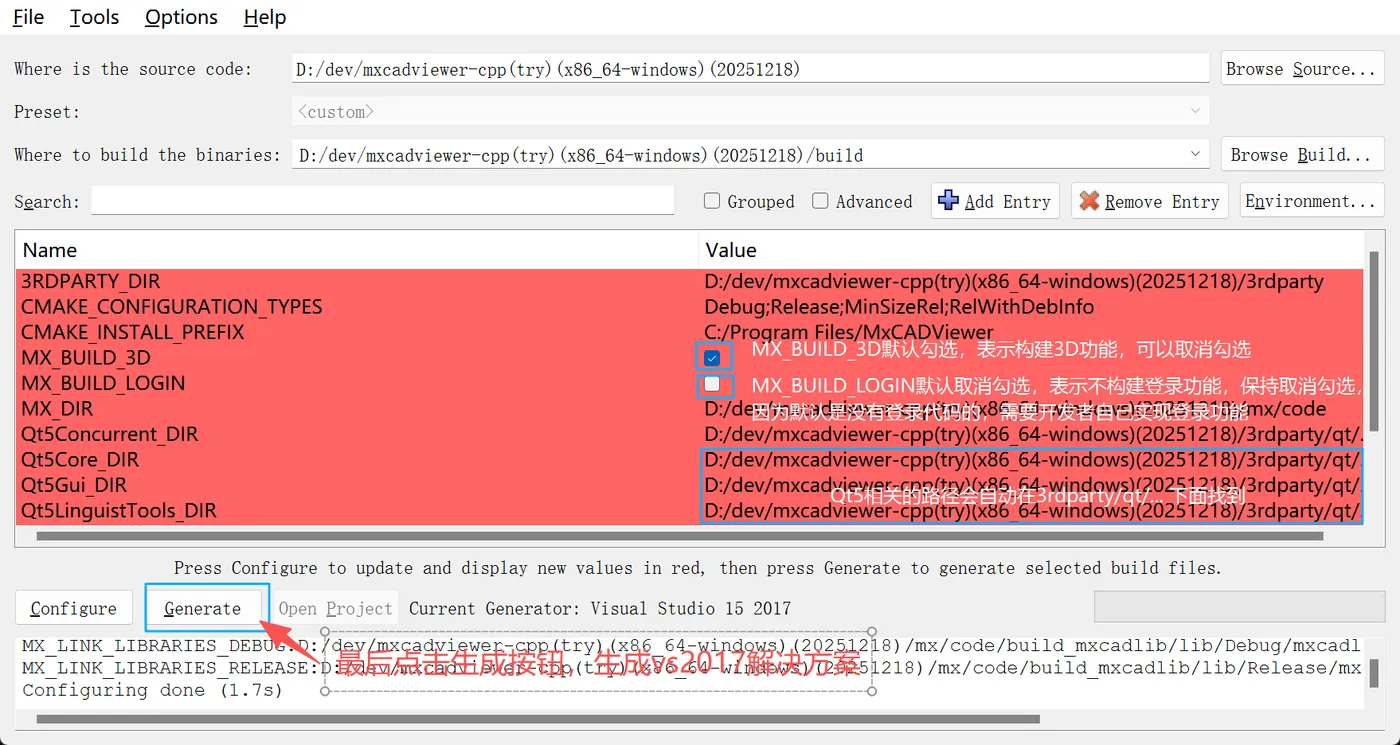Click the entries table horizontal scrollbar
This screenshot has height=745, width=1400.
680,536
